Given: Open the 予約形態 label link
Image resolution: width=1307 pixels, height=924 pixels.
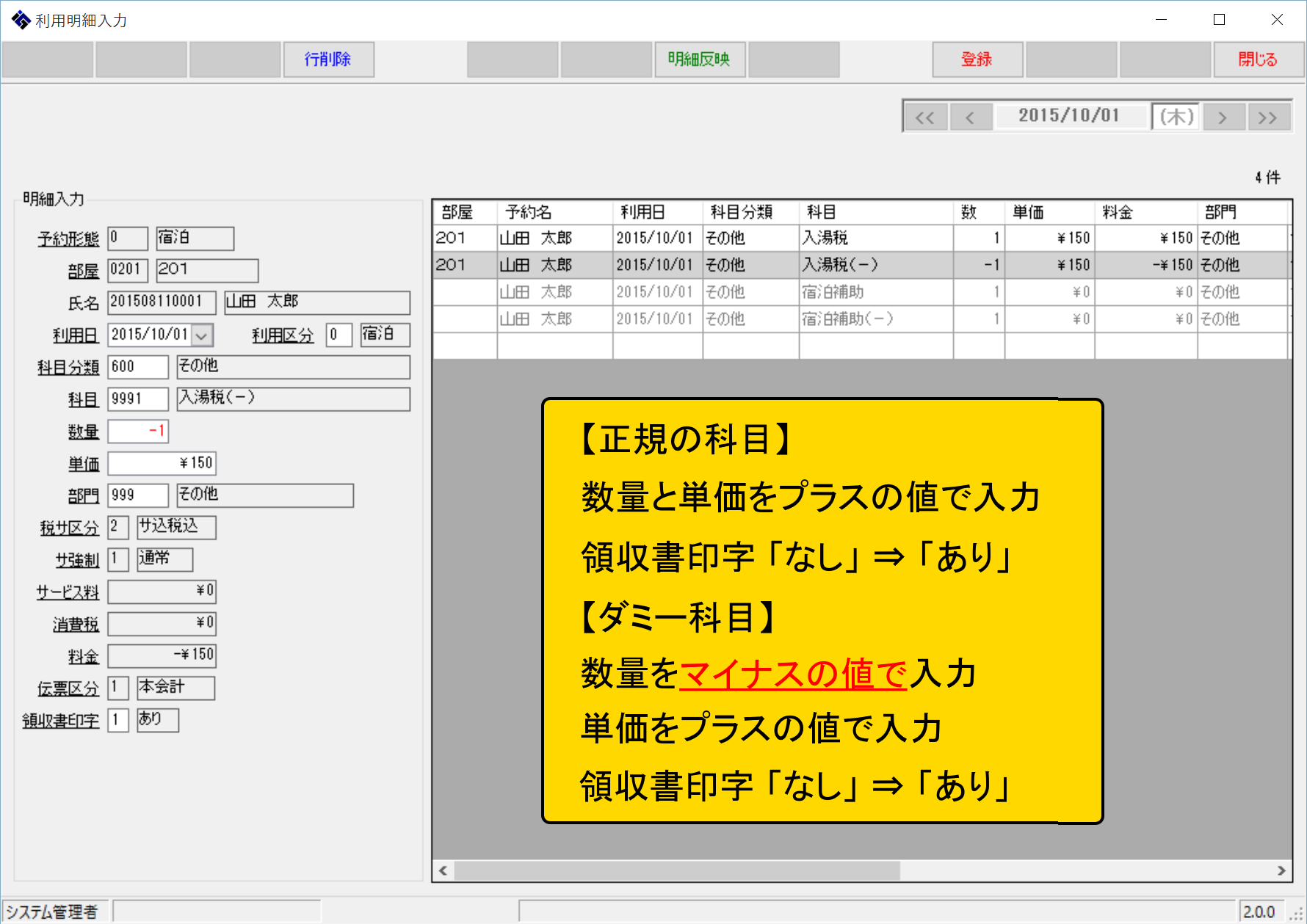Looking at the screenshot, I should point(68,239).
